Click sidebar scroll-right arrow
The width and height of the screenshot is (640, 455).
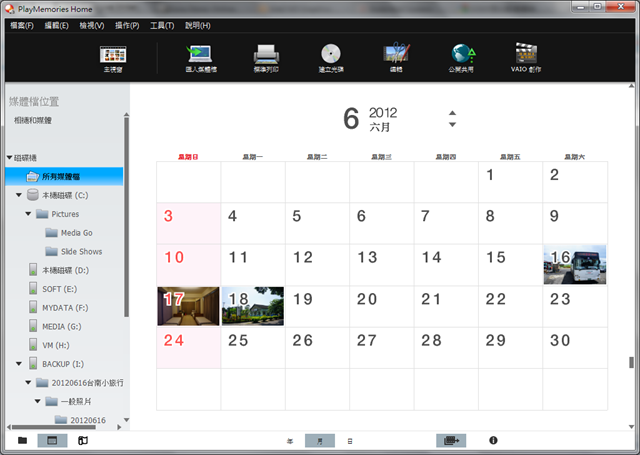click(119, 427)
